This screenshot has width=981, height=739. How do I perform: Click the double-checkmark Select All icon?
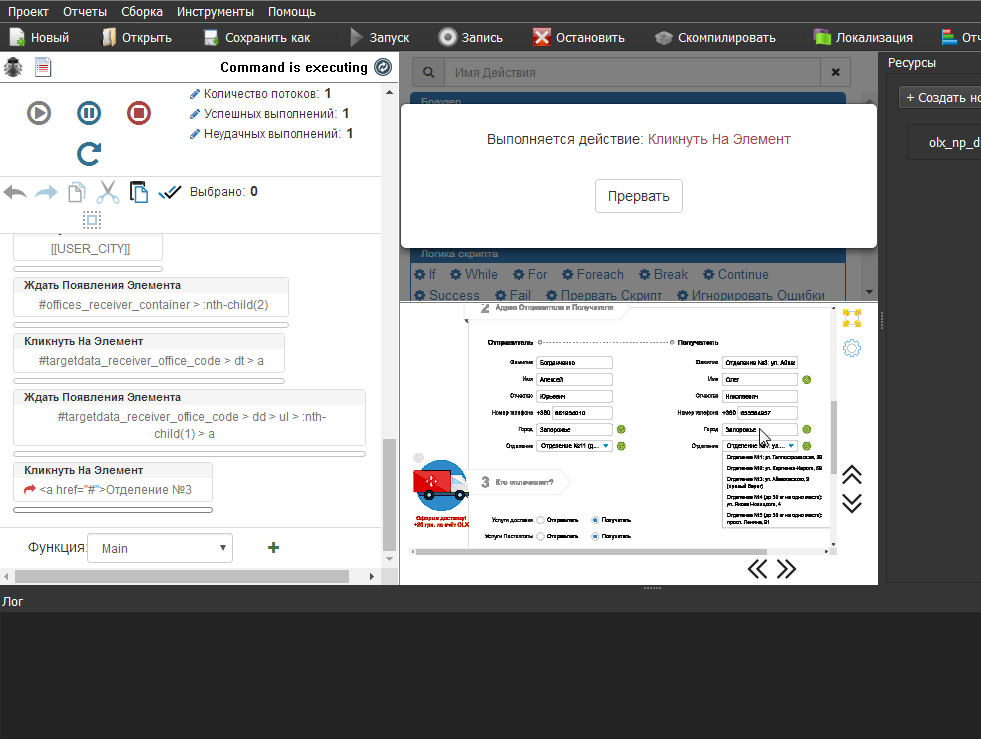[170, 192]
